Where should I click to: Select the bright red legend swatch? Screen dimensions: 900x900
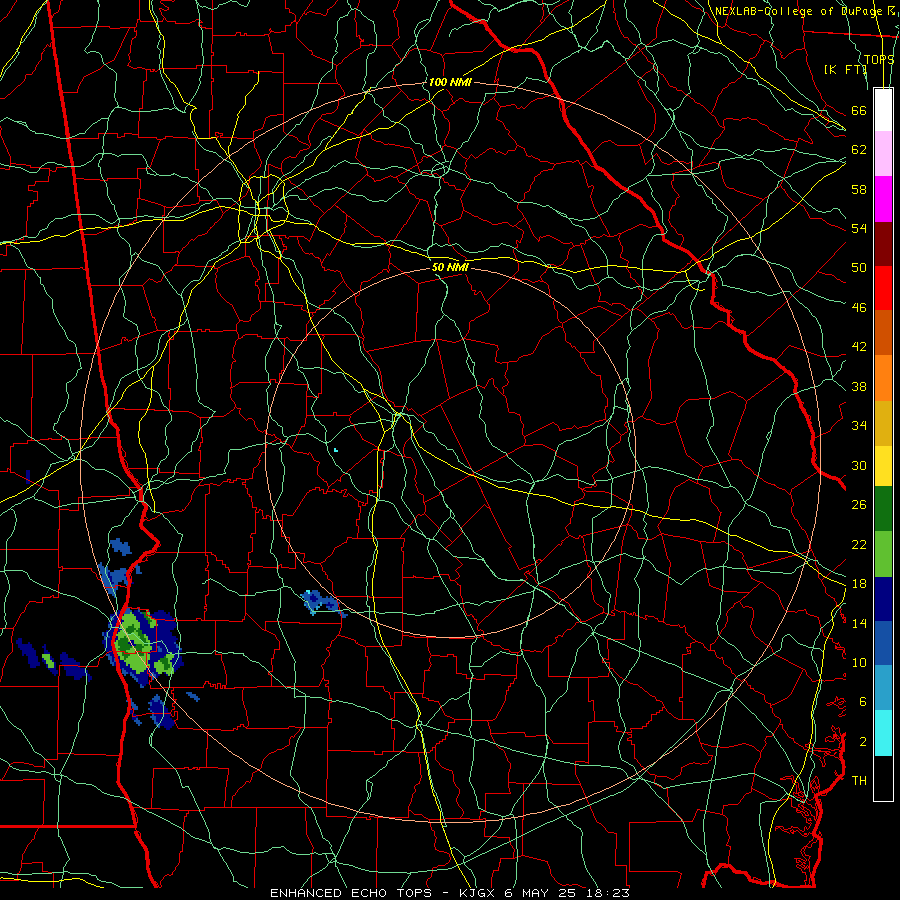point(883,288)
